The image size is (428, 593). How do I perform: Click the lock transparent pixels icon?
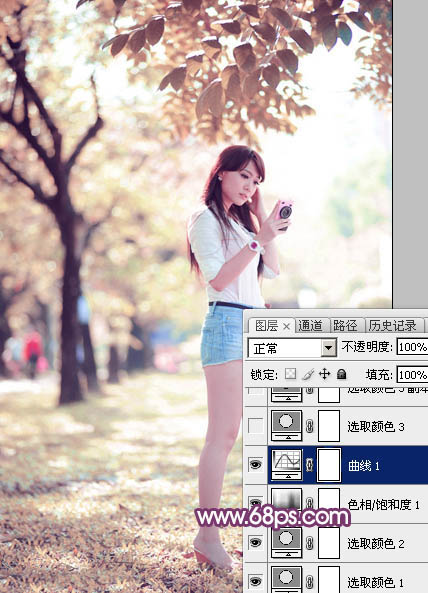(x=290, y=374)
